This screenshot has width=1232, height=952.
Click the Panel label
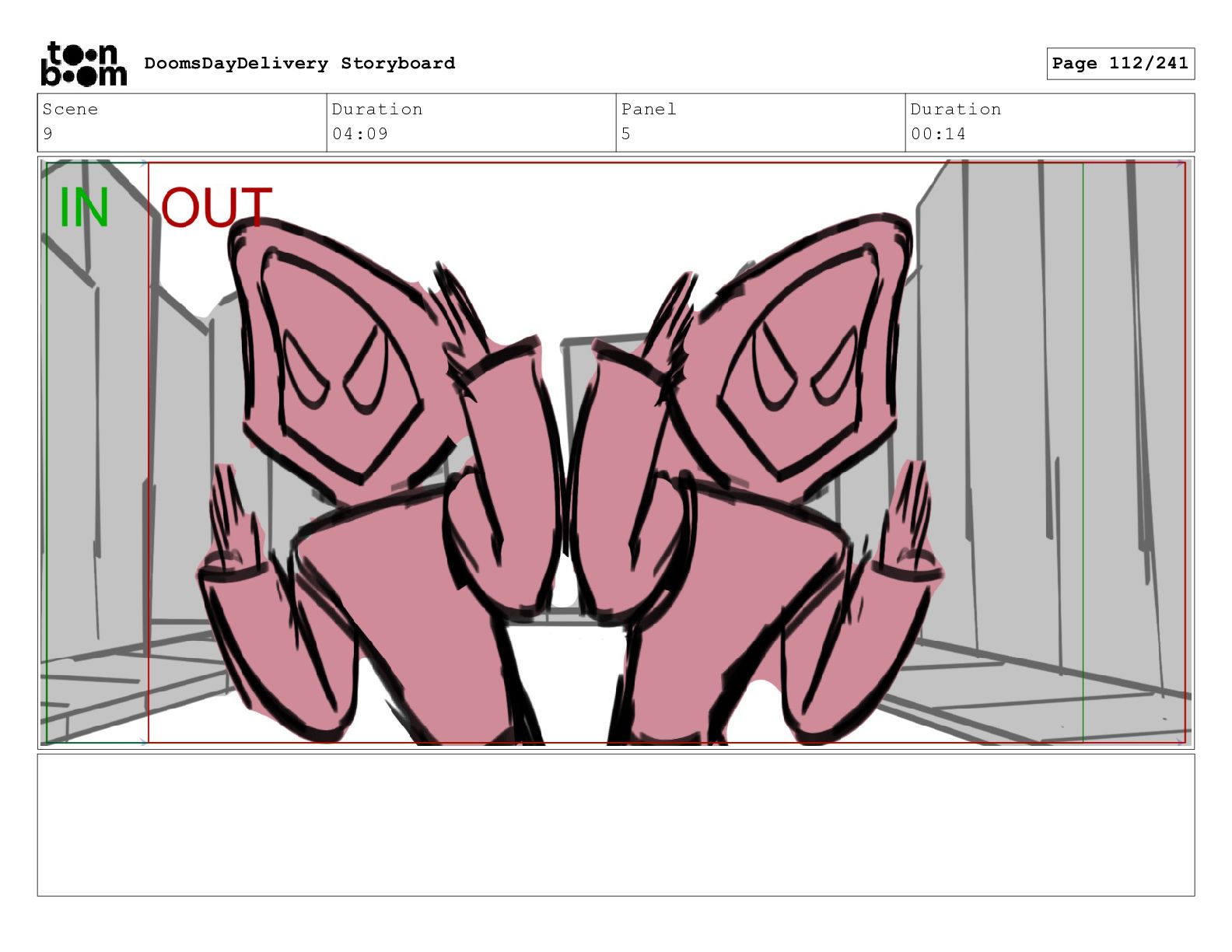coord(649,109)
